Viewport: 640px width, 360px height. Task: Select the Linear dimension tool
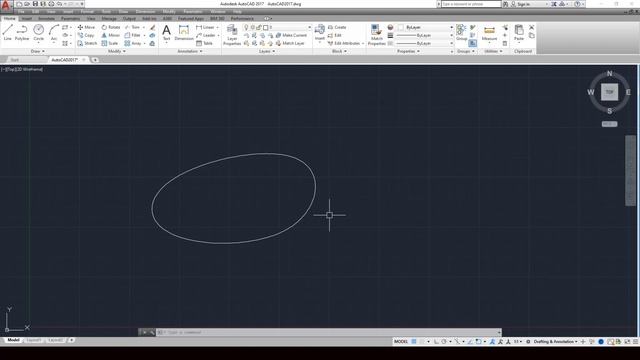[x=205, y=27]
